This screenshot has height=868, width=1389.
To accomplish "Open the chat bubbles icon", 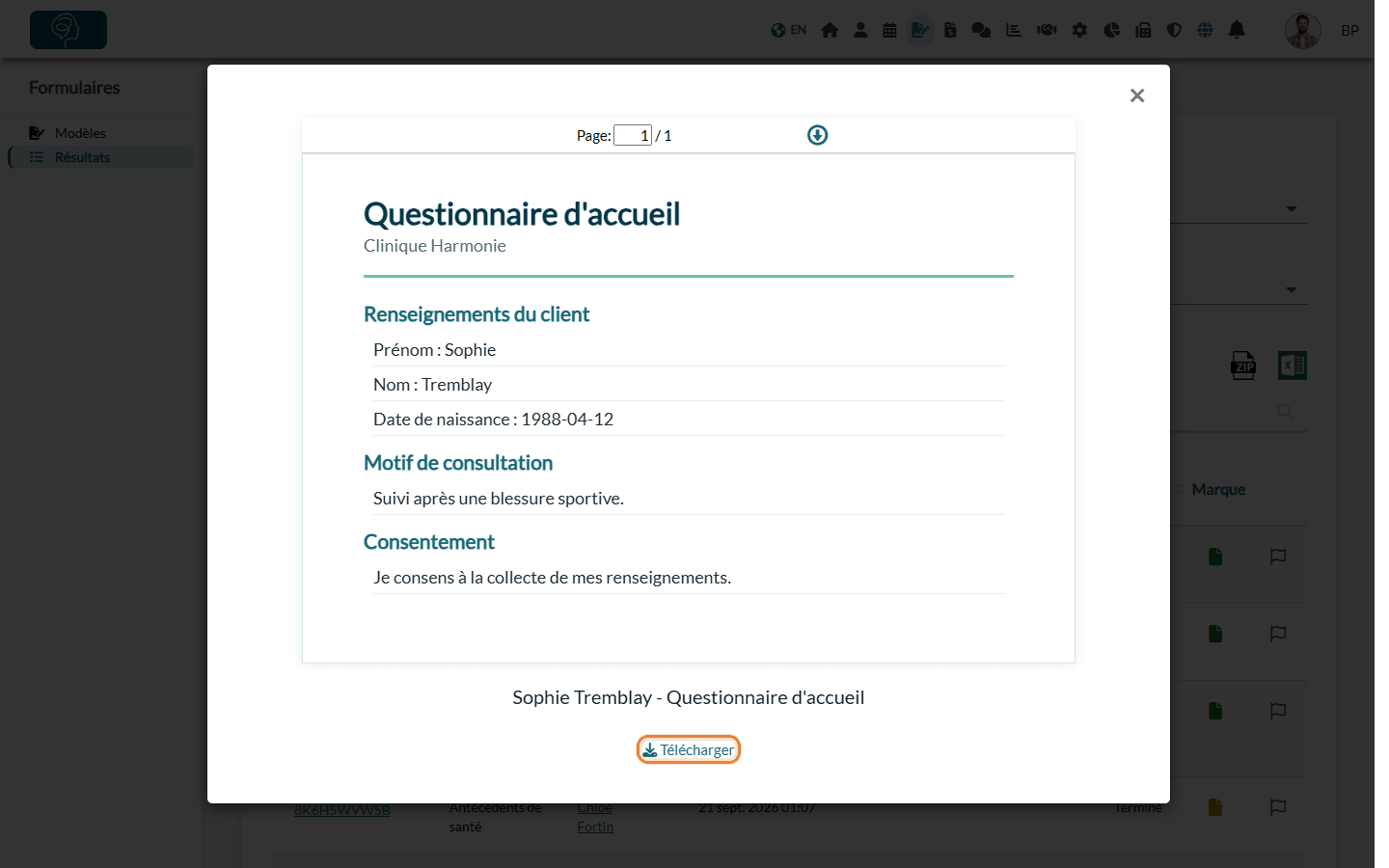I will (981, 30).
